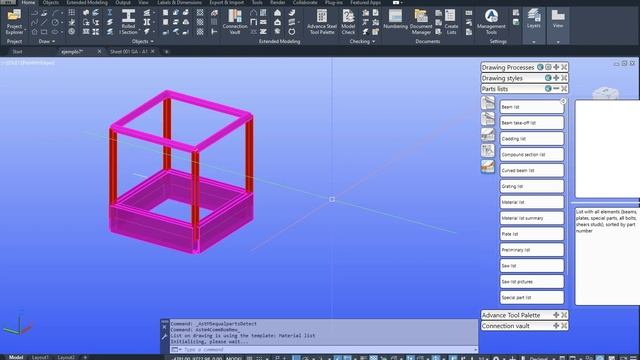The width and height of the screenshot is (640, 360).
Task: Open Management Tools
Action: coord(491,22)
